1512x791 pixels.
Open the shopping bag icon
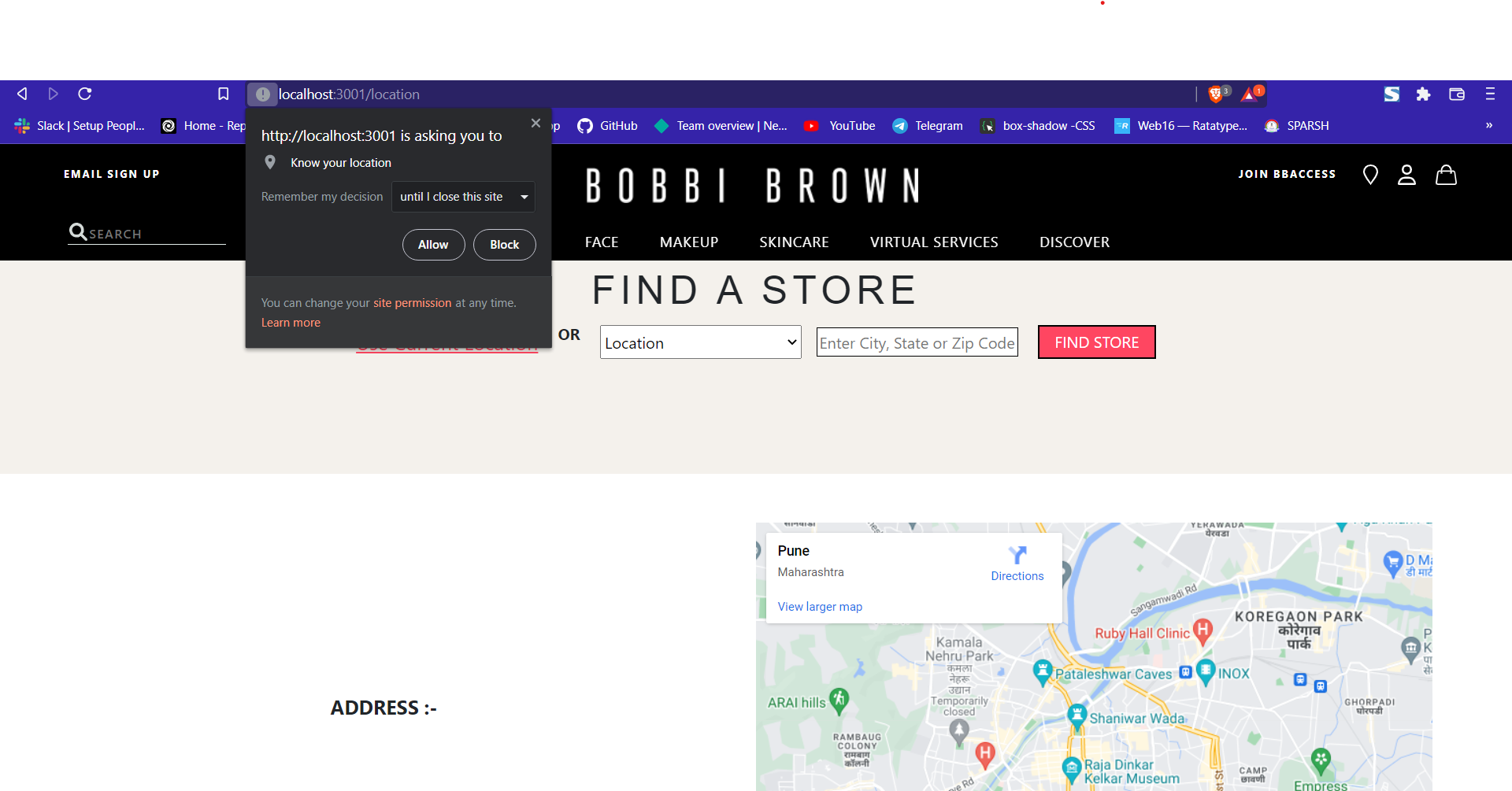[1446, 175]
